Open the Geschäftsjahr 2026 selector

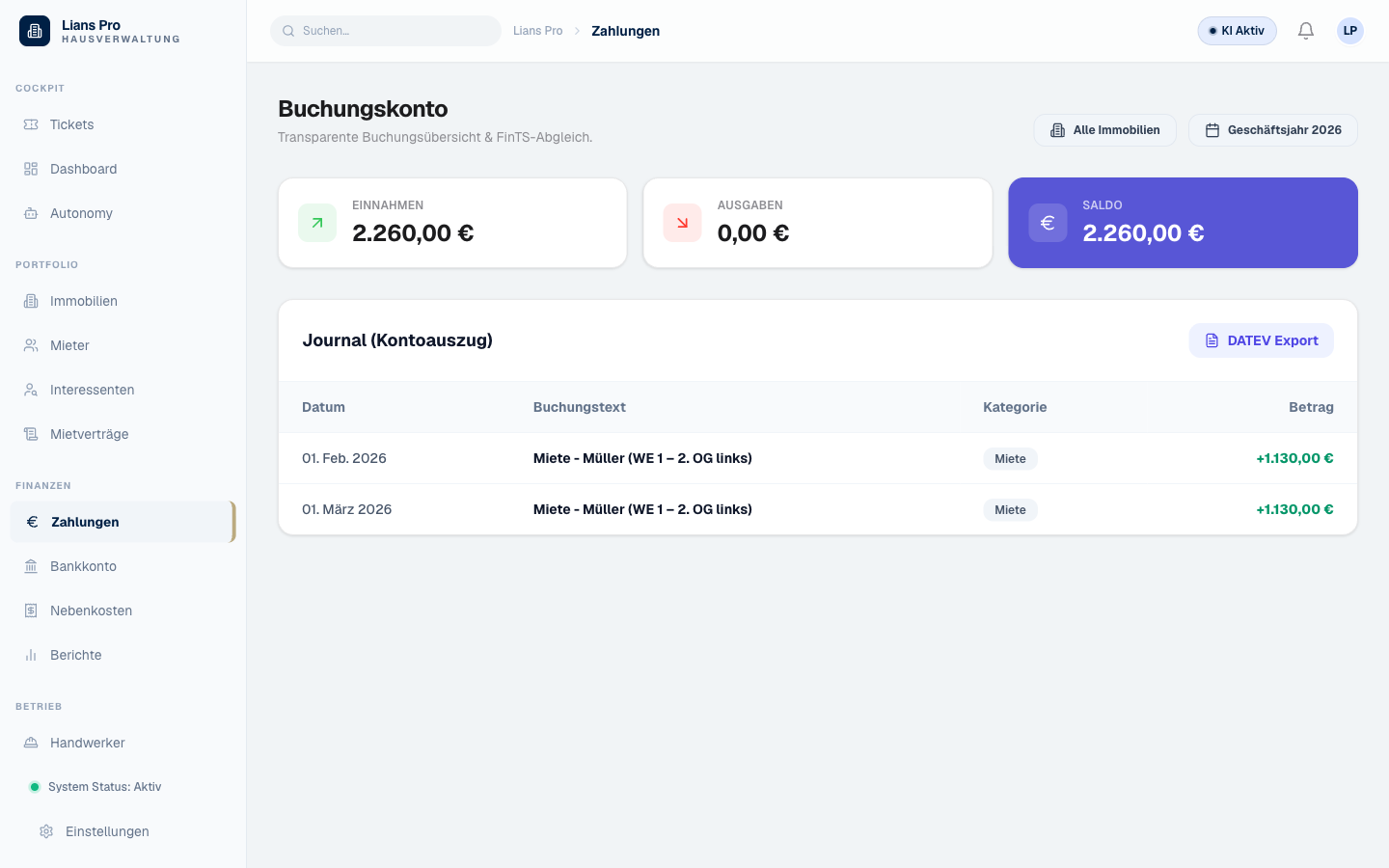pos(1273,130)
